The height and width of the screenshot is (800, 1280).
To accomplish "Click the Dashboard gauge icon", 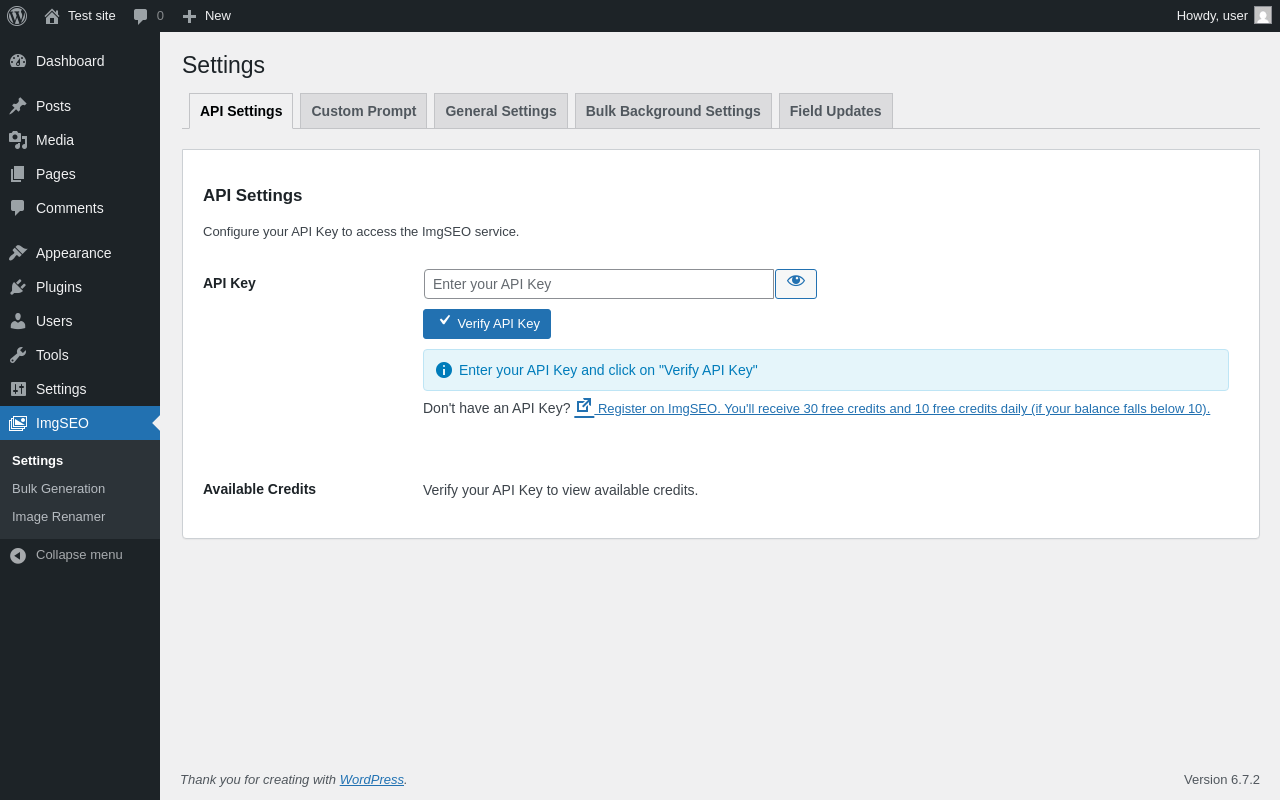I will click(18, 61).
